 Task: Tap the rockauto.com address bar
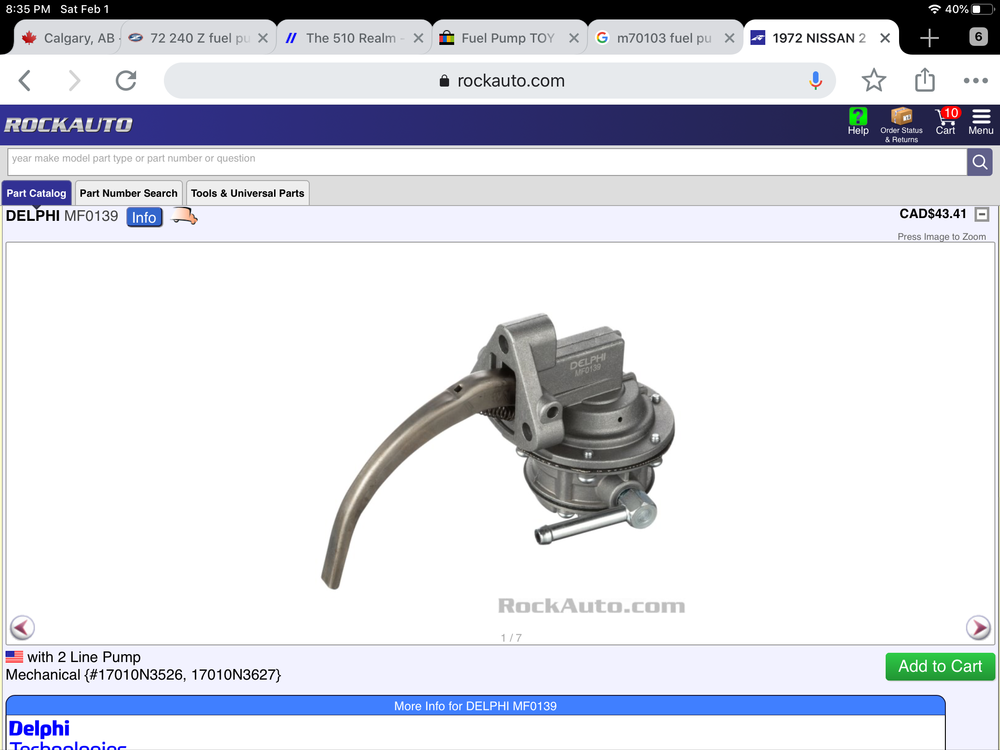point(499,80)
